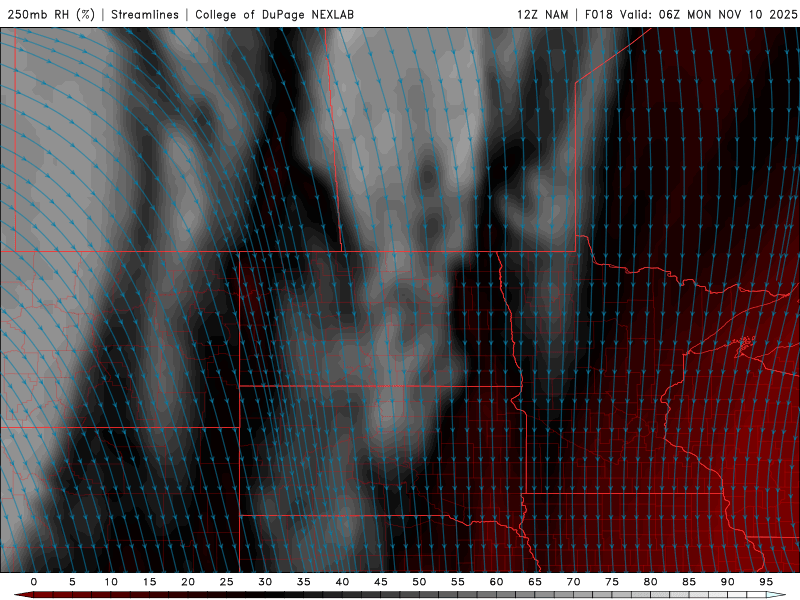Click the "60" color scale label

pyautogui.click(x=496, y=582)
